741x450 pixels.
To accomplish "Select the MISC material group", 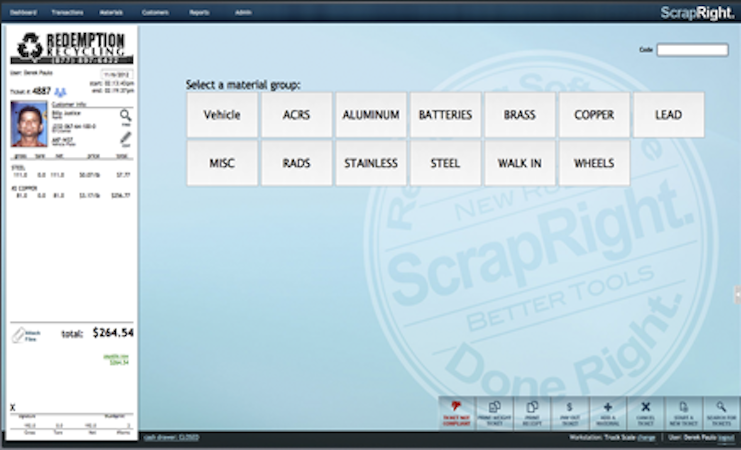I will click(x=222, y=163).
